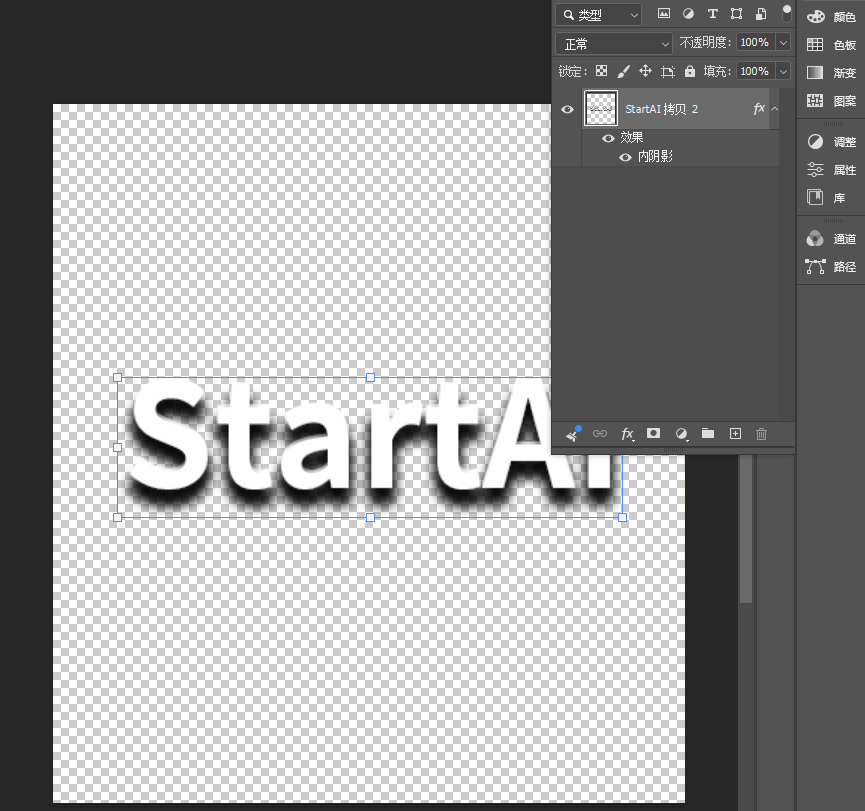Hide all layer effects (效果)
865x811 pixels.
(x=608, y=138)
